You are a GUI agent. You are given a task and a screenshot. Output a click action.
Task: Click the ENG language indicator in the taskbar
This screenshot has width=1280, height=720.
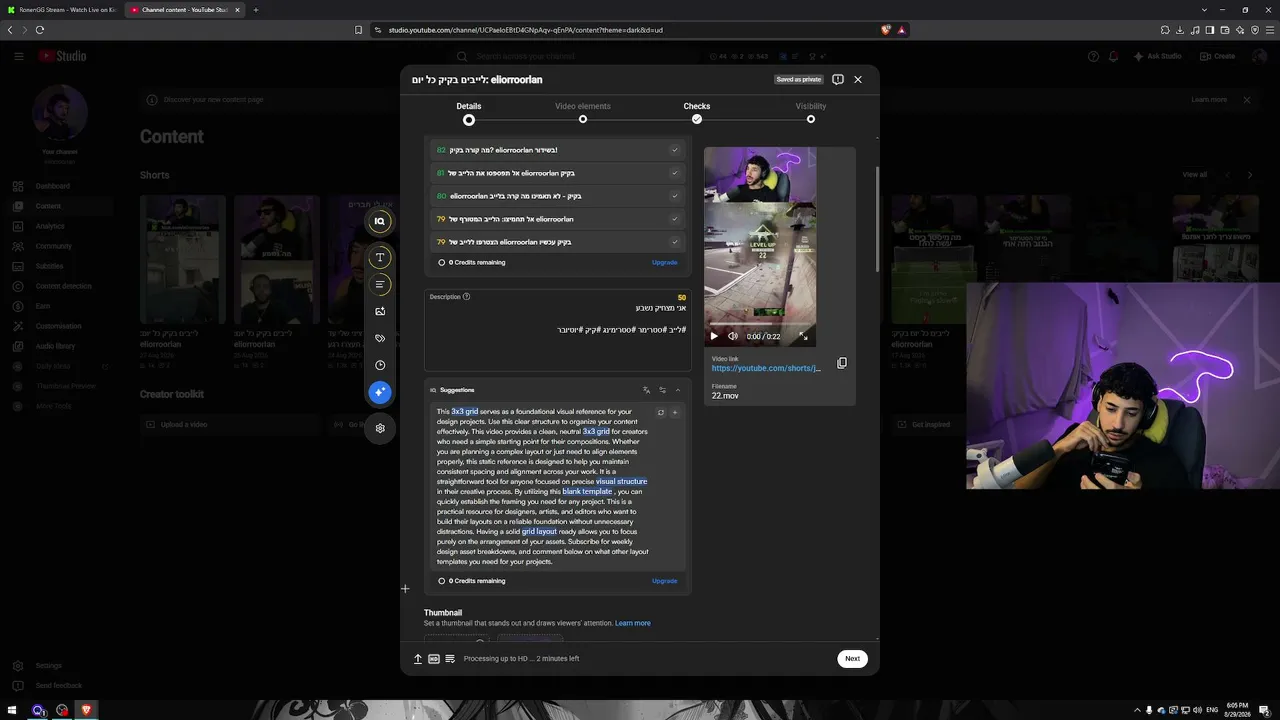[x=1212, y=710]
